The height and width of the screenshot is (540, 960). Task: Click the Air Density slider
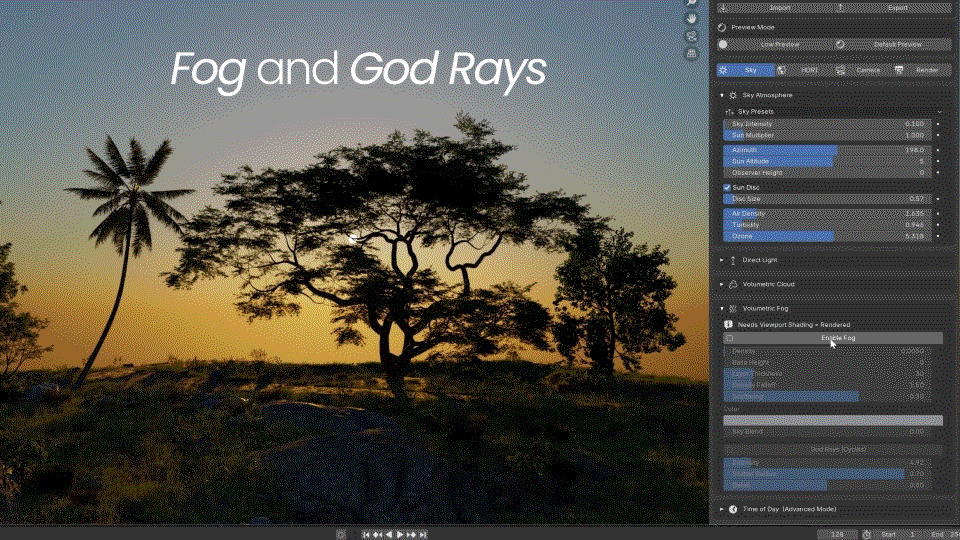click(827, 214)
